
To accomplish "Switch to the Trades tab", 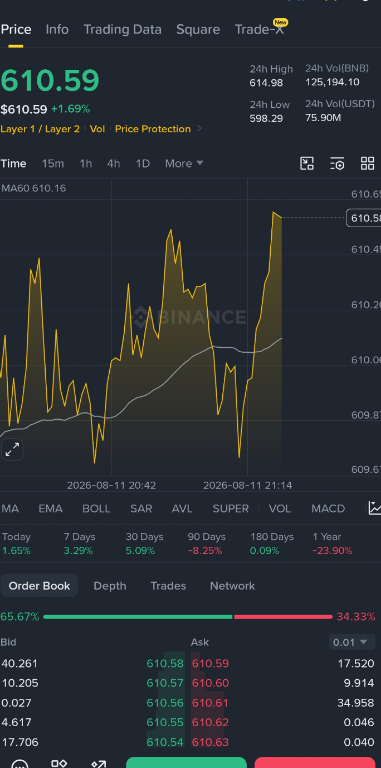I will 168,586.
